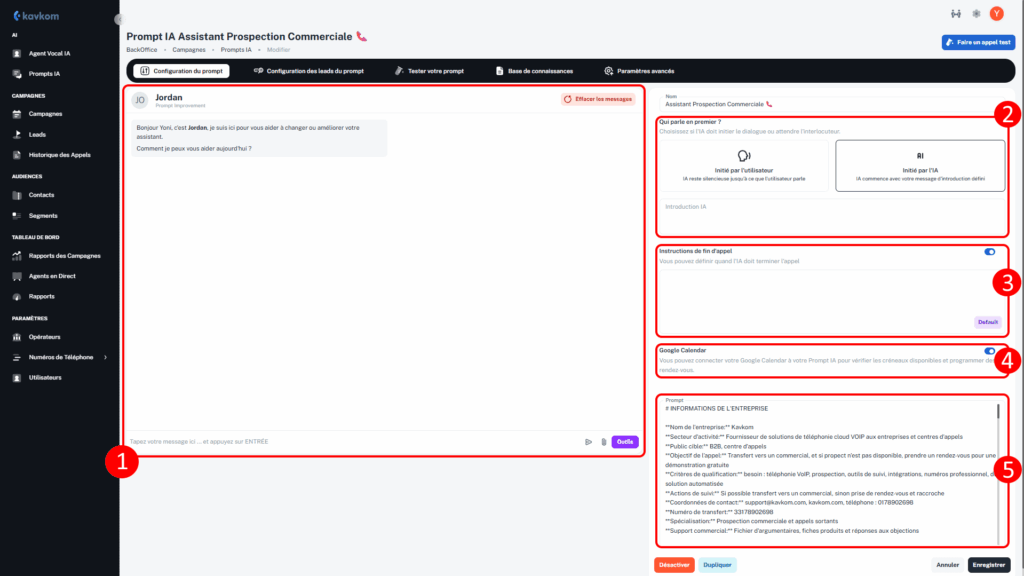Open the user avatar Y menu

point(996,13)
